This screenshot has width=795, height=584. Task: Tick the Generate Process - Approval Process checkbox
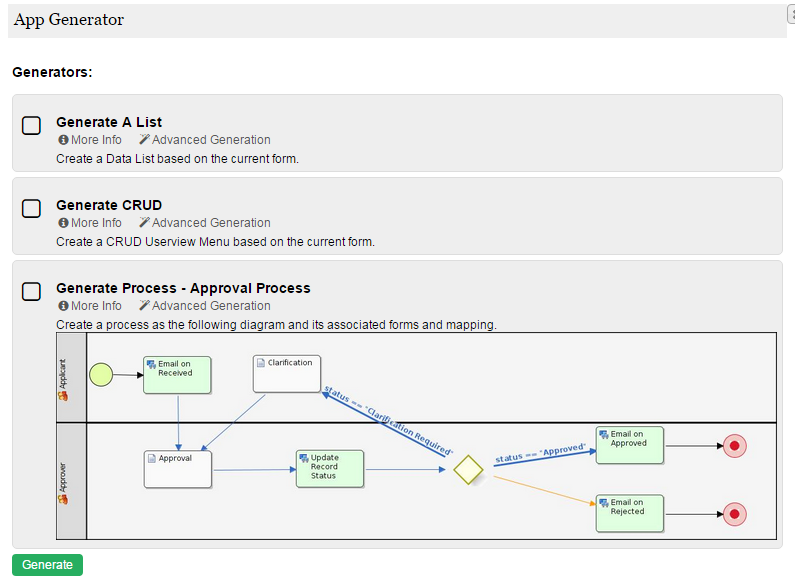coord(31,291)
